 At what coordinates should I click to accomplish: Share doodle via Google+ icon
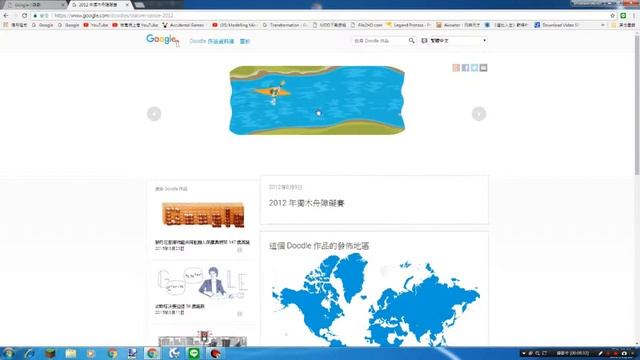[456, 68]
